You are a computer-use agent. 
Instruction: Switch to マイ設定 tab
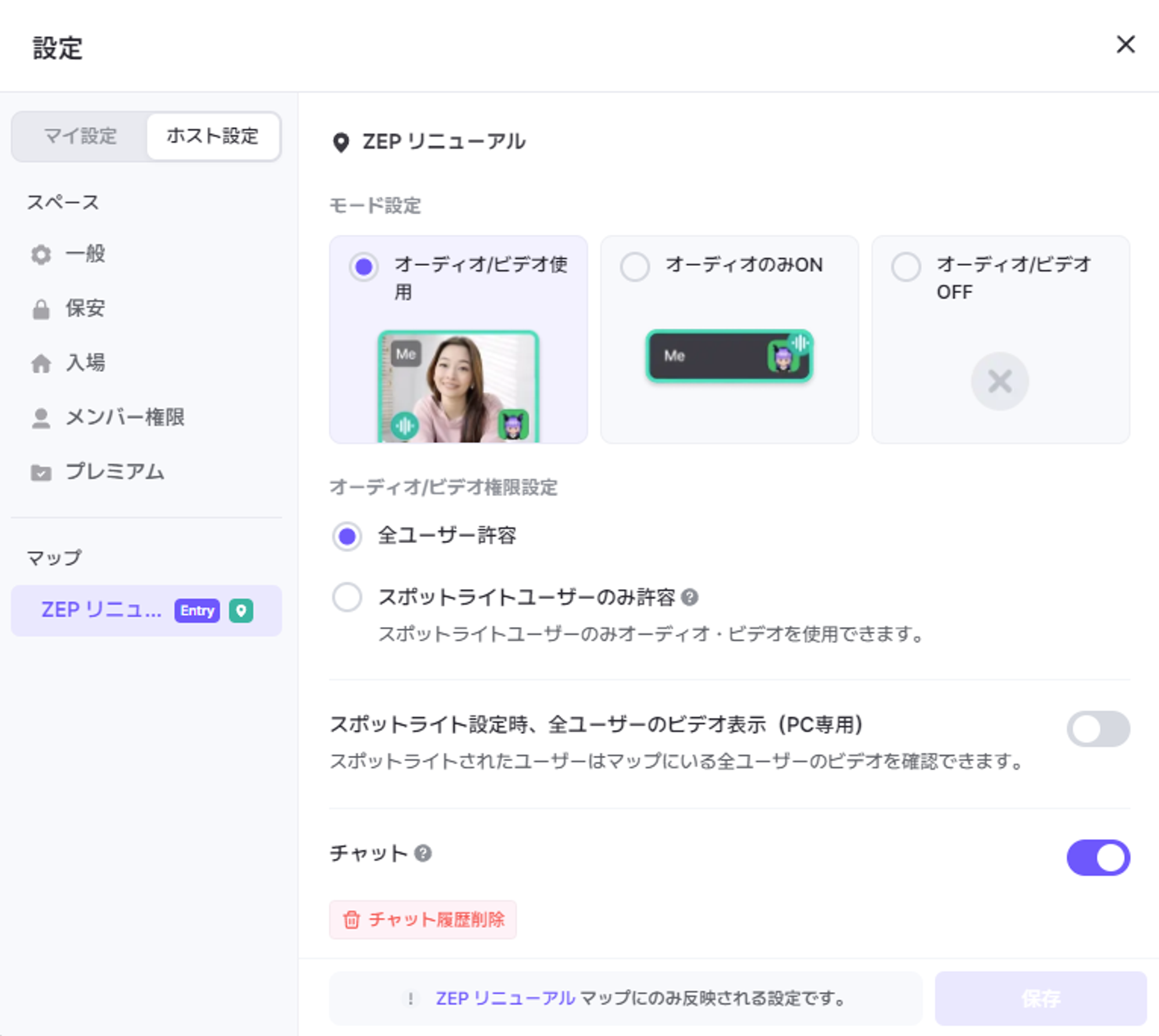(x=81, y=136)
